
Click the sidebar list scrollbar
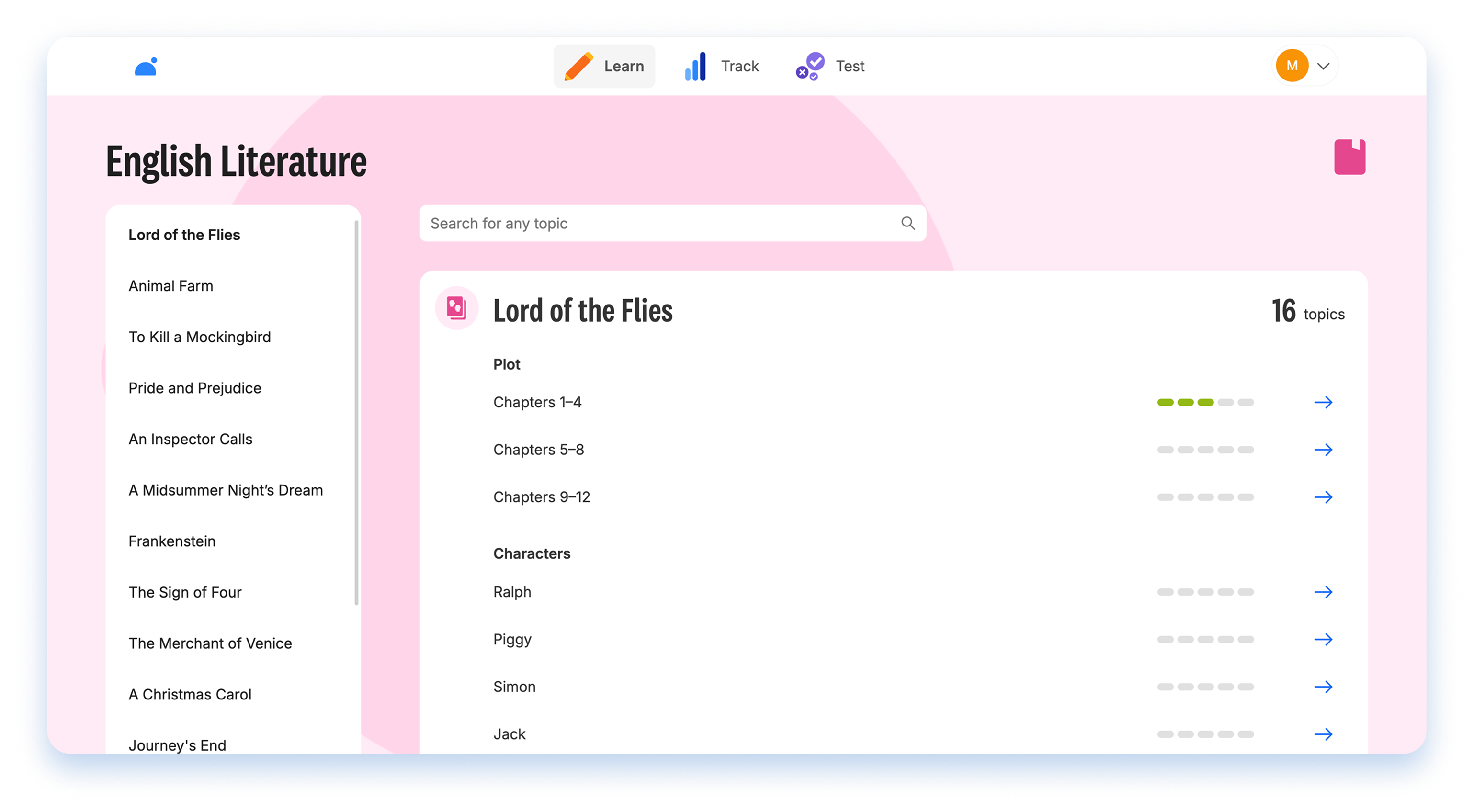click(356, 412)
